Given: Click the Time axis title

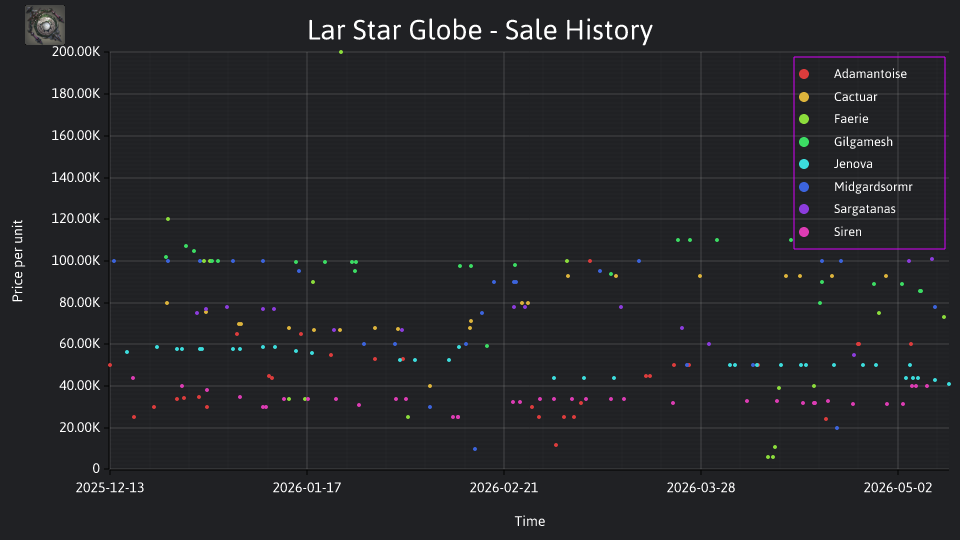Looking at the screenshot, I should pyautogui.click(x=530, y=521).
